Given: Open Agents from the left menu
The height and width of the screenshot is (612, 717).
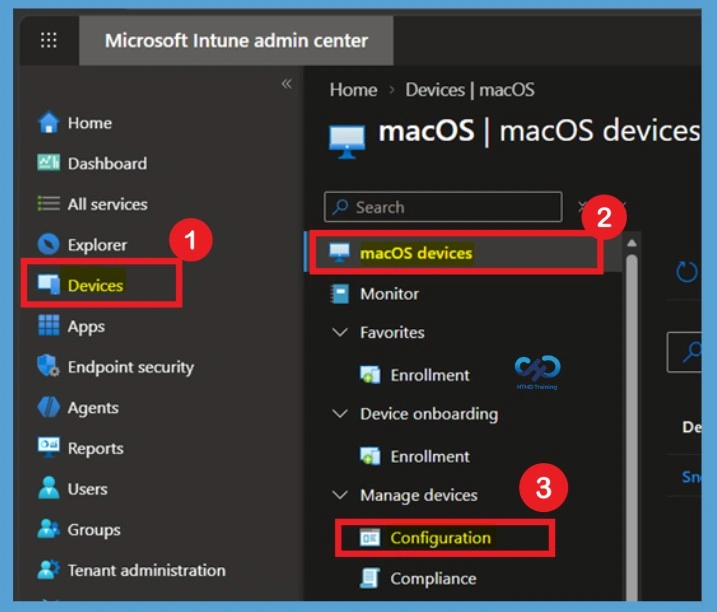Looking at the screenshot, I should [x=93, y=408].
